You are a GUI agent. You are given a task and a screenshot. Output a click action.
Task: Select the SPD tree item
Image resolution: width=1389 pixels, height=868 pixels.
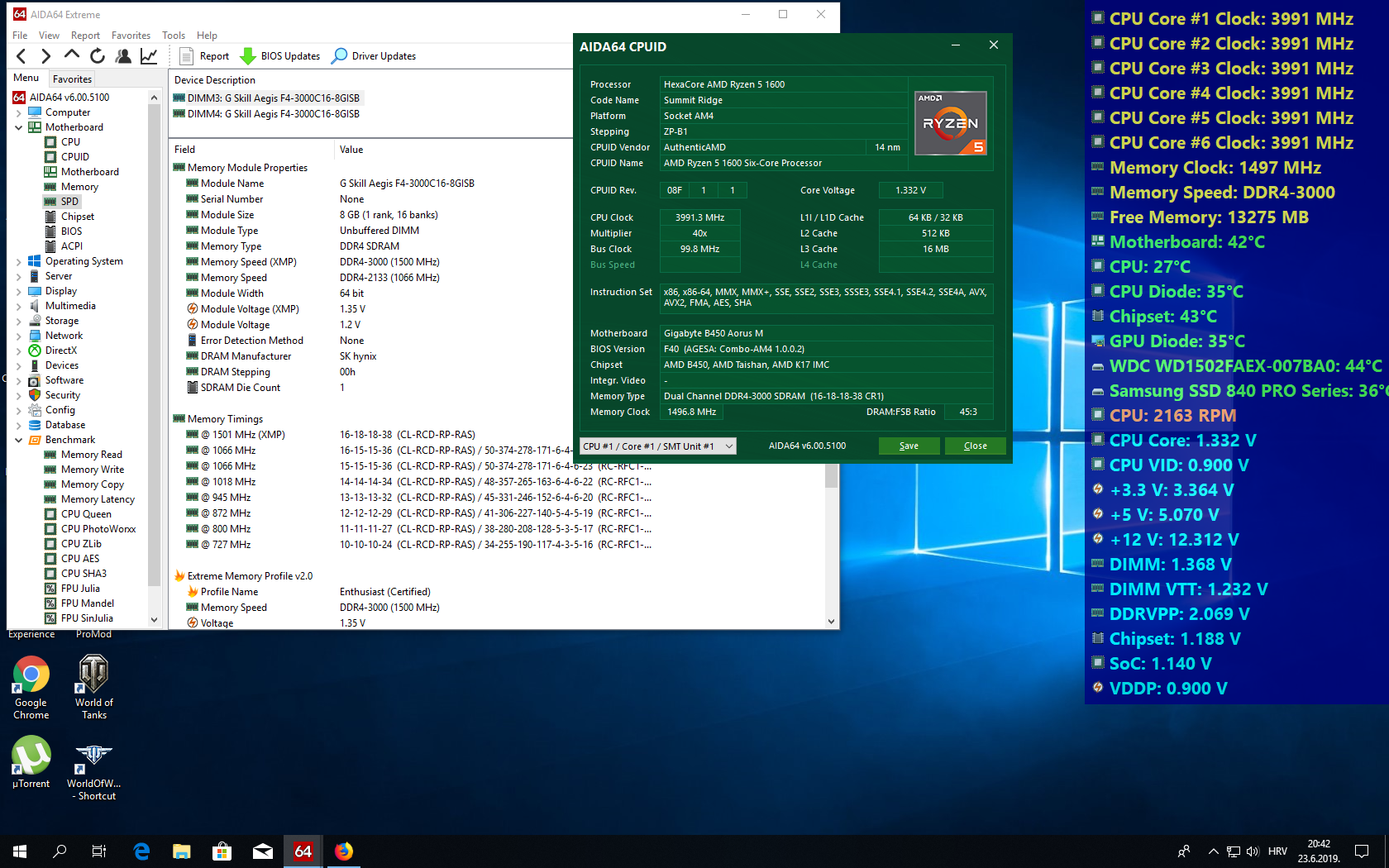coord(69,202)
